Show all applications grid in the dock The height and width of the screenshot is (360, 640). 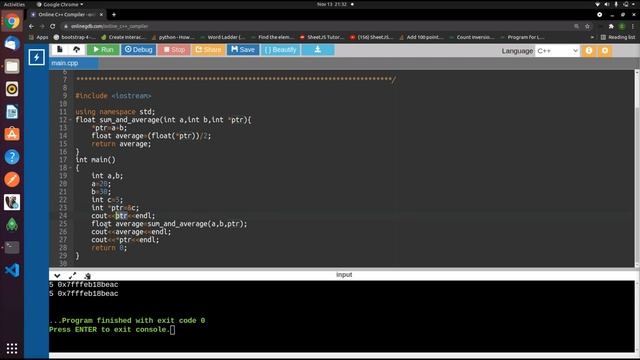pyautogui.click(x=12, y=348)
